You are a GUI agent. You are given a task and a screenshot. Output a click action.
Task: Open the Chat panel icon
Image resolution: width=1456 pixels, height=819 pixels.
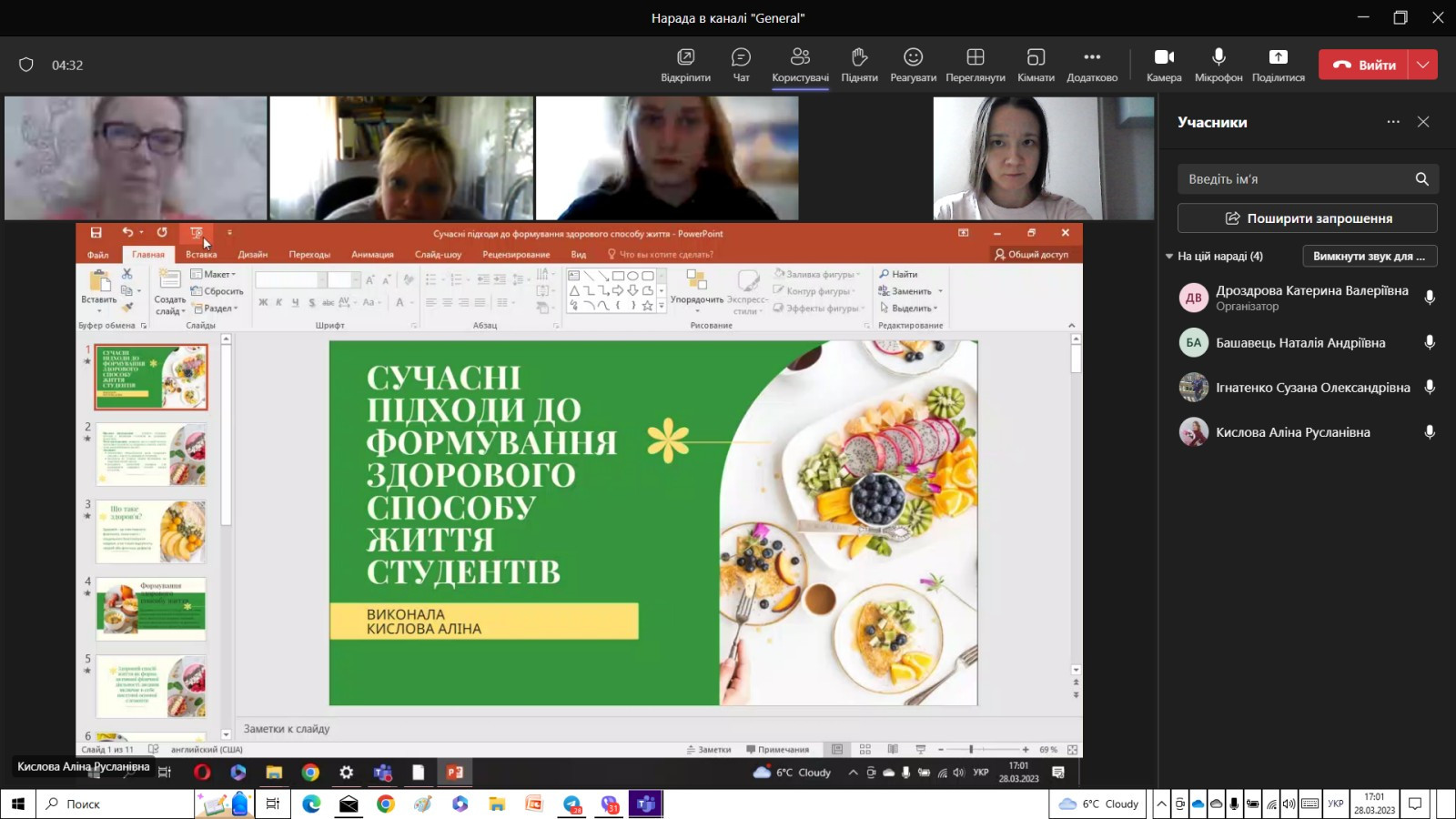click(x=741, y=58)
